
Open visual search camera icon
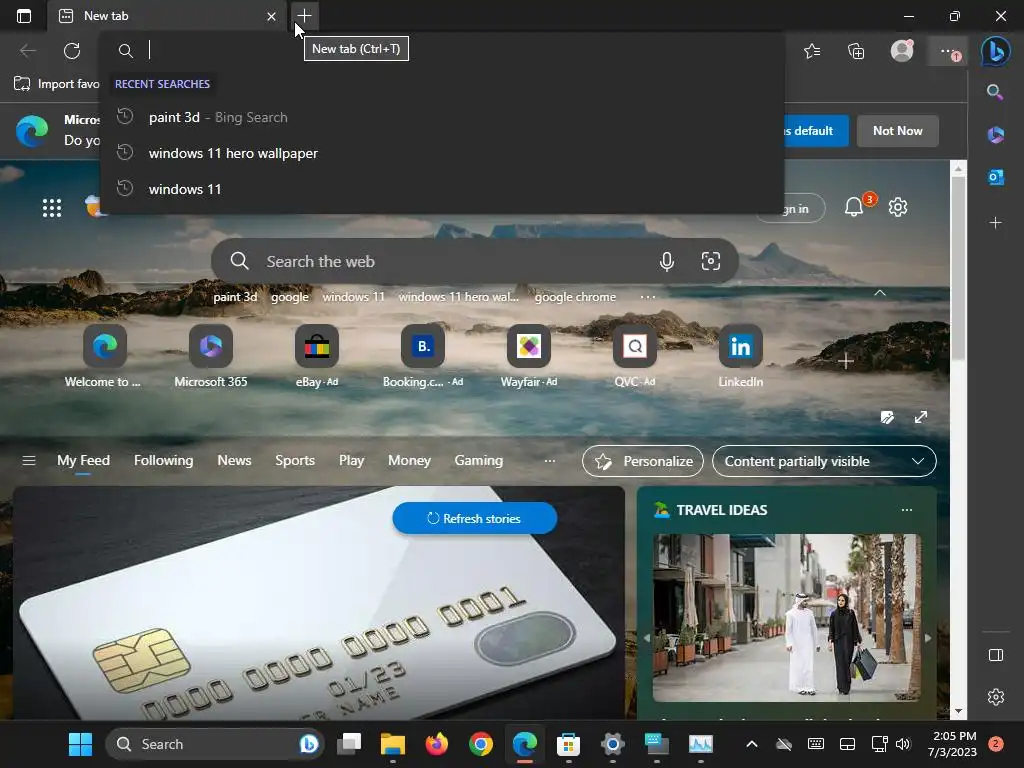pyautogui.click(x=711, y=261)
